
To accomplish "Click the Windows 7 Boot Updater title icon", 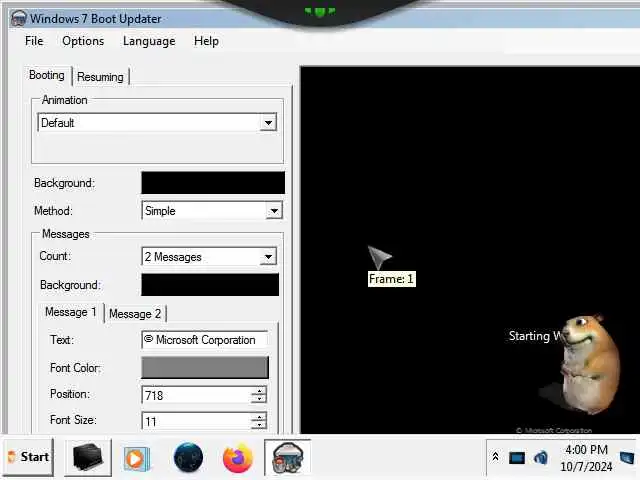I will pos(18,19).
